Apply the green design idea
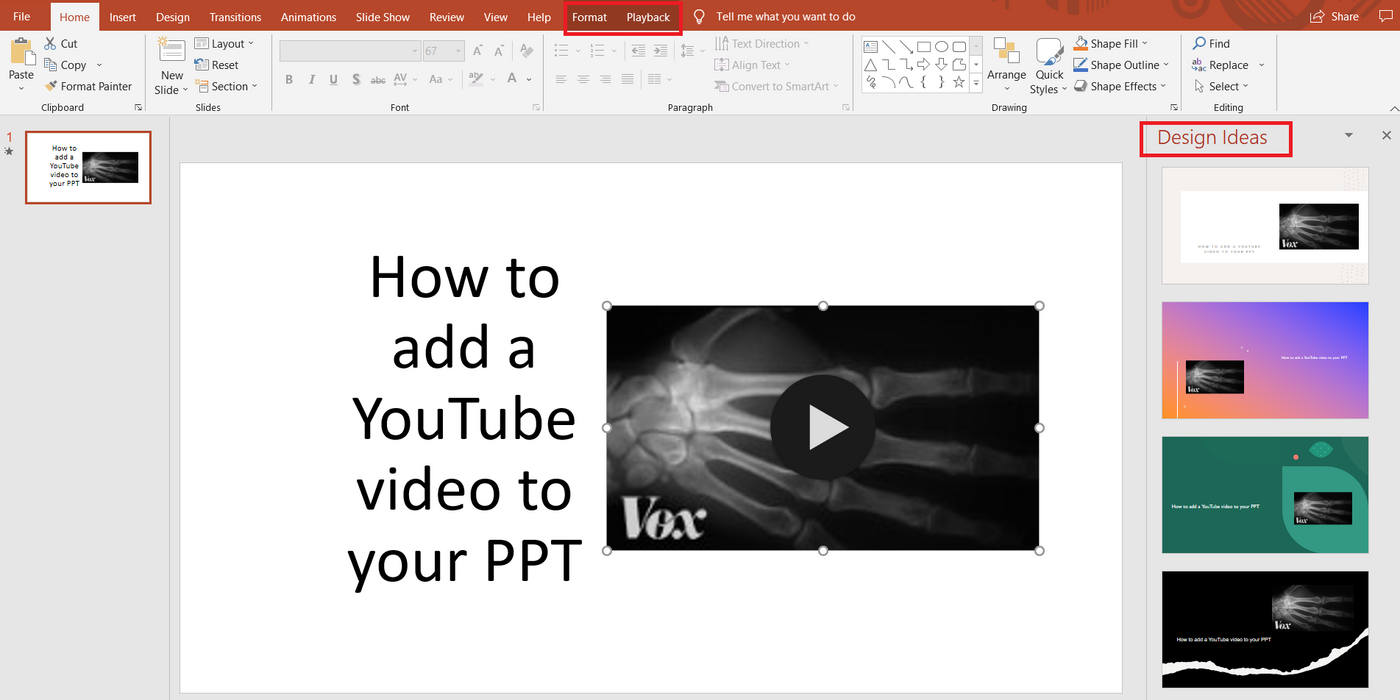The height and width of the screenshot is (700, 1400). 1265,495
